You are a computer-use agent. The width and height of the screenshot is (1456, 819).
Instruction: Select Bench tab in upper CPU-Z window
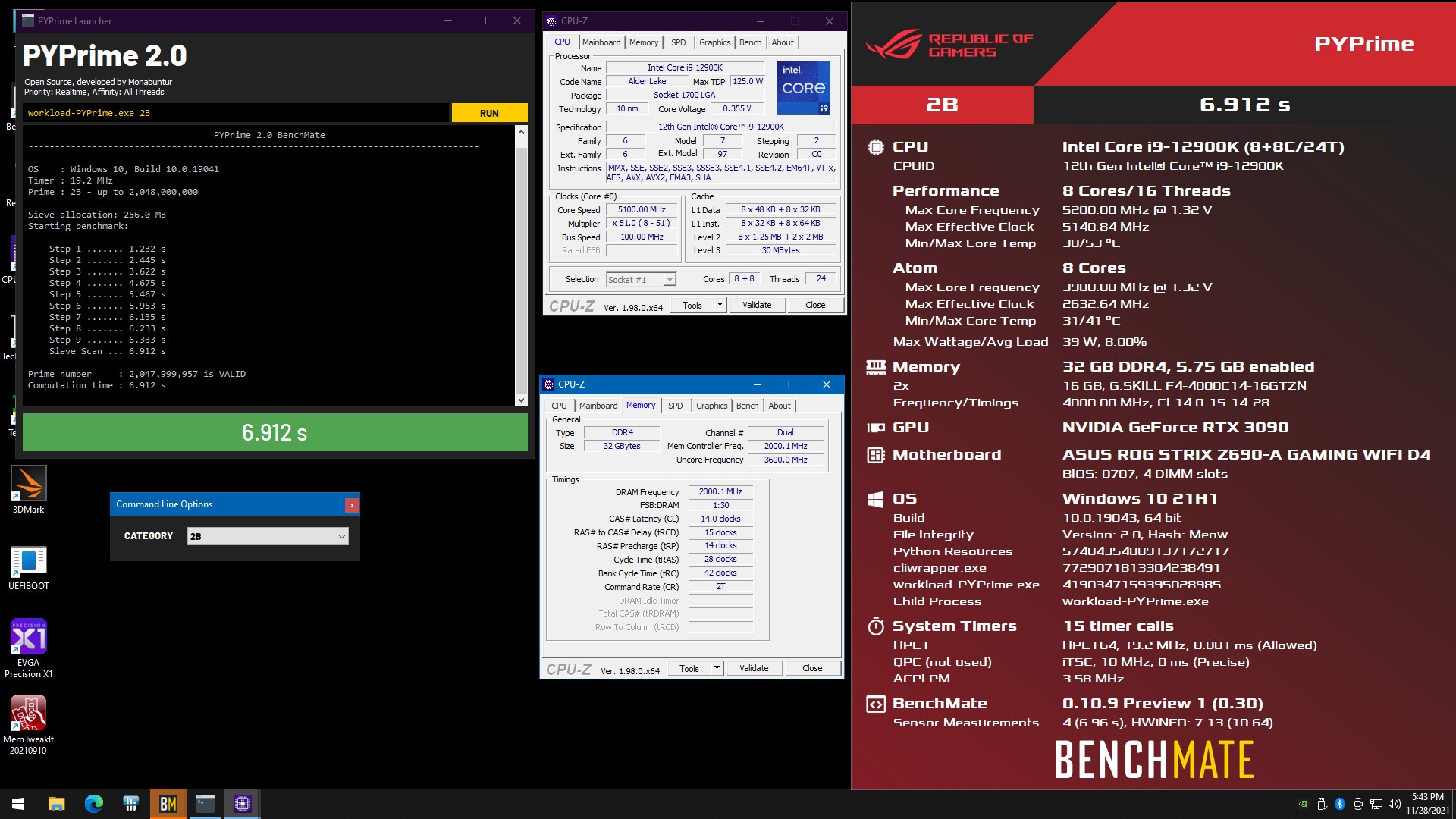(751, 42)
